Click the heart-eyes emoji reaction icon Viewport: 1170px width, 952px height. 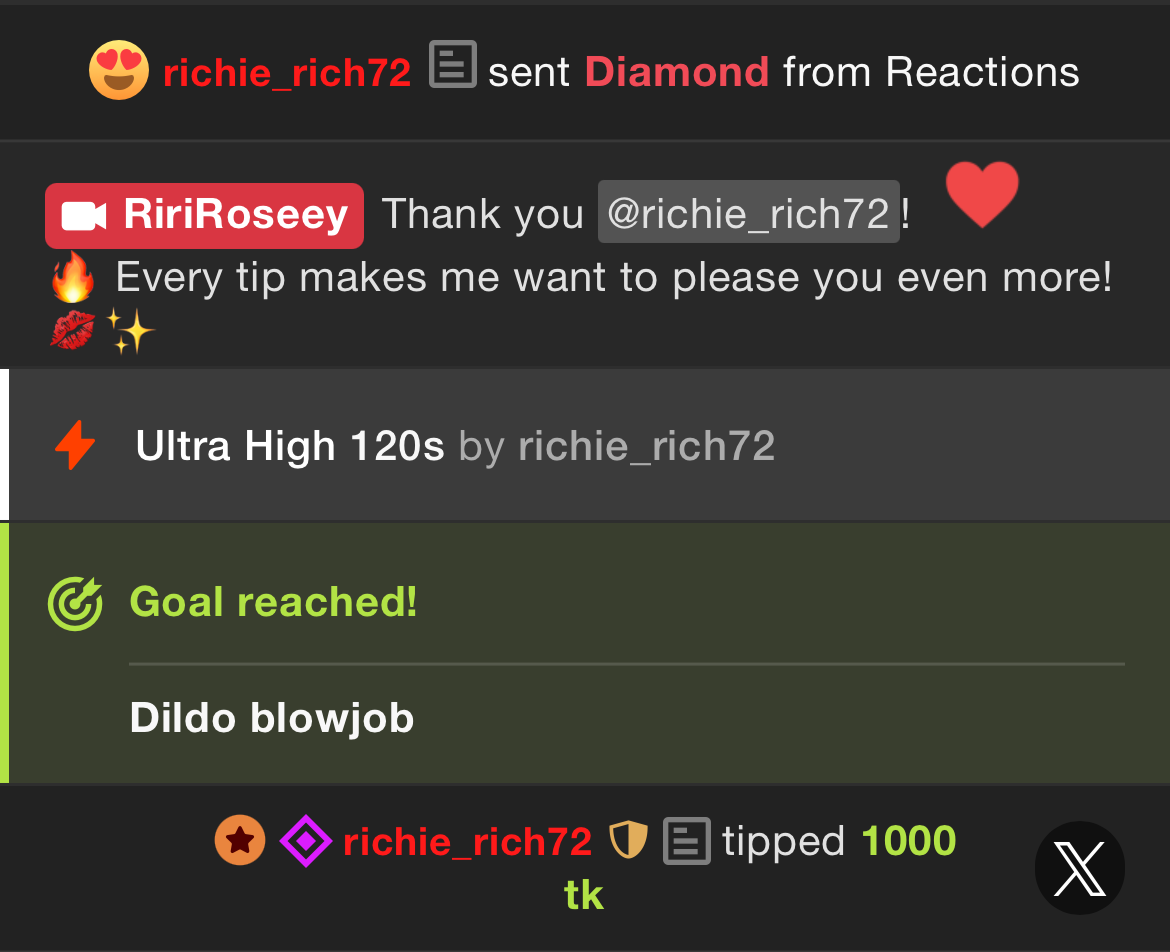[x=119, y=70]
